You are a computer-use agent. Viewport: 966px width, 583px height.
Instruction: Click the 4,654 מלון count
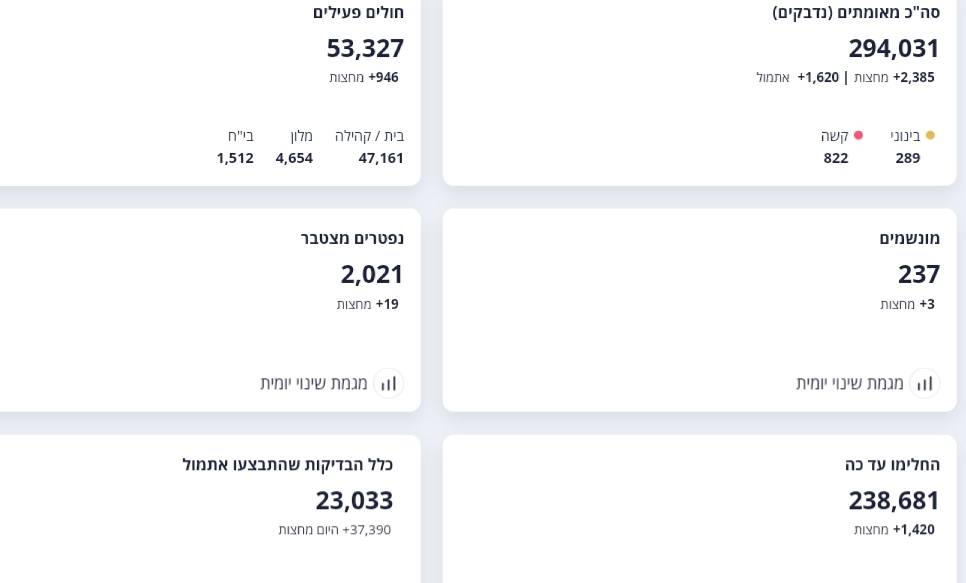pyautogui.click(x=294, y=157)
